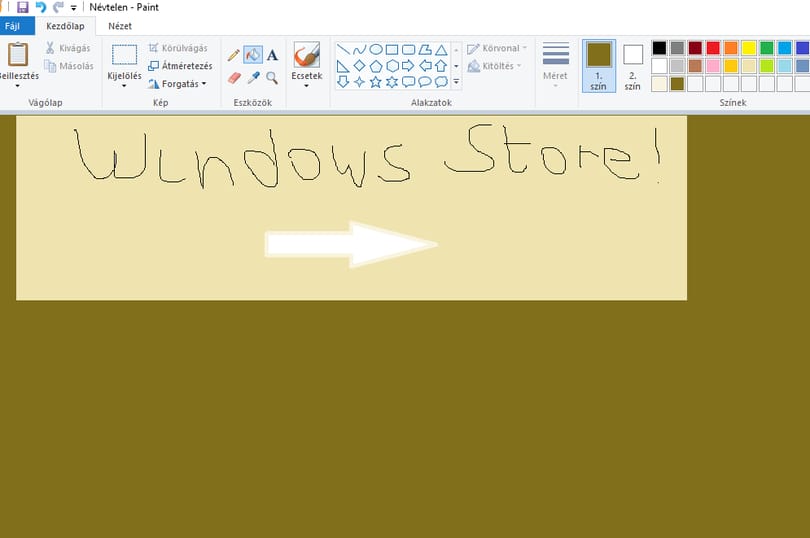Screen dimensions: 810x538
Task: Choose the Pentagon shape
Action: tap(376, 66)
